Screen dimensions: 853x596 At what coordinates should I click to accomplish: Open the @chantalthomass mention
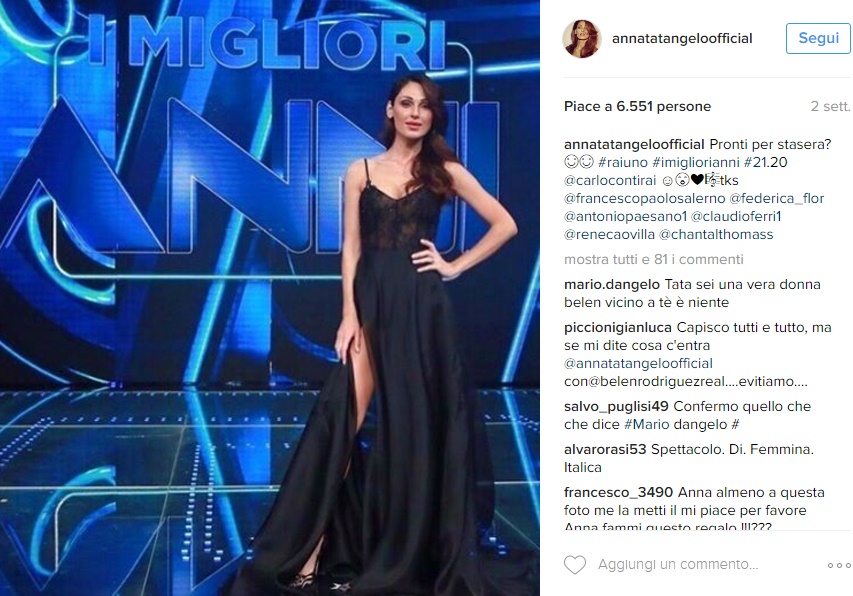pos(716,234)
